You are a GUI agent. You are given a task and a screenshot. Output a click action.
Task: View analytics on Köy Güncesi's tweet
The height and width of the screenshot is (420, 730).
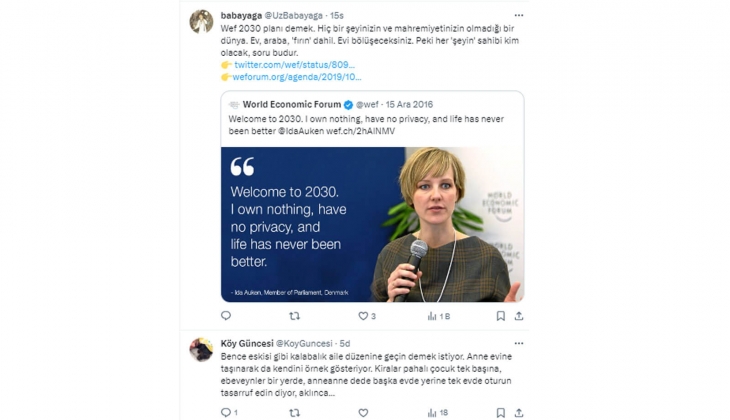click(432, 412)
